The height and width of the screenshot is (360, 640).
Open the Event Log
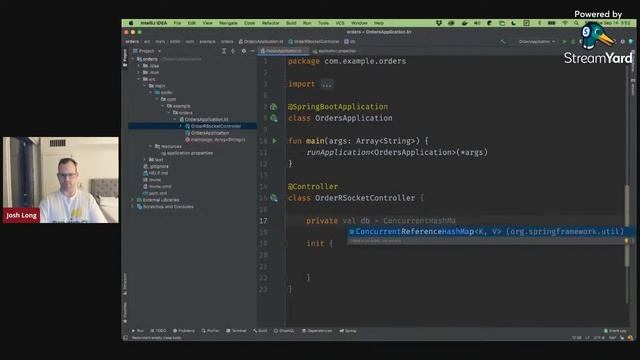pyautogui.click(x=615, y=331)
